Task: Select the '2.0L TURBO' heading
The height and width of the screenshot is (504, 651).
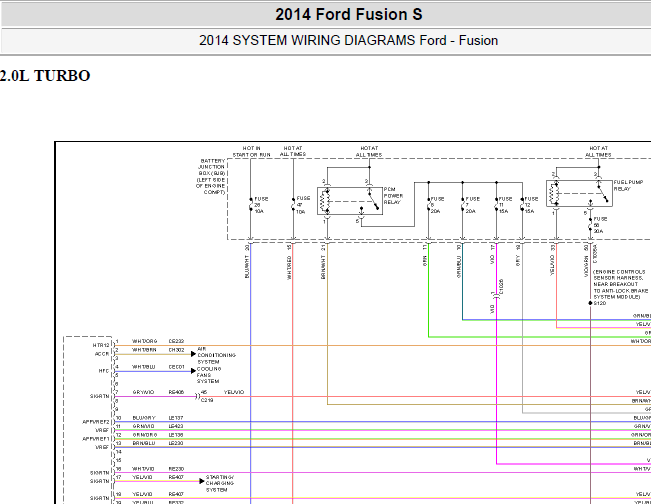Action: [x=45, y=76]
